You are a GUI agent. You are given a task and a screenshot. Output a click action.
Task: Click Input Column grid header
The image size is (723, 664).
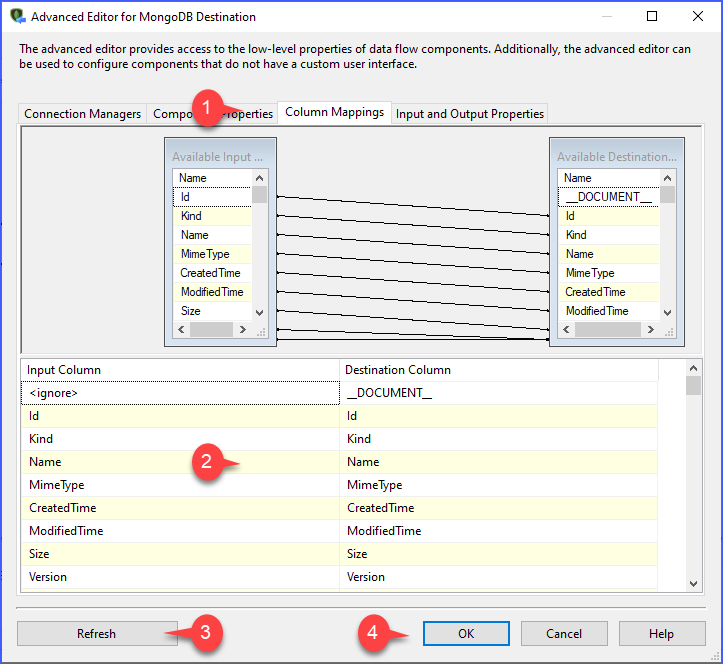click(x=180, y=370)
